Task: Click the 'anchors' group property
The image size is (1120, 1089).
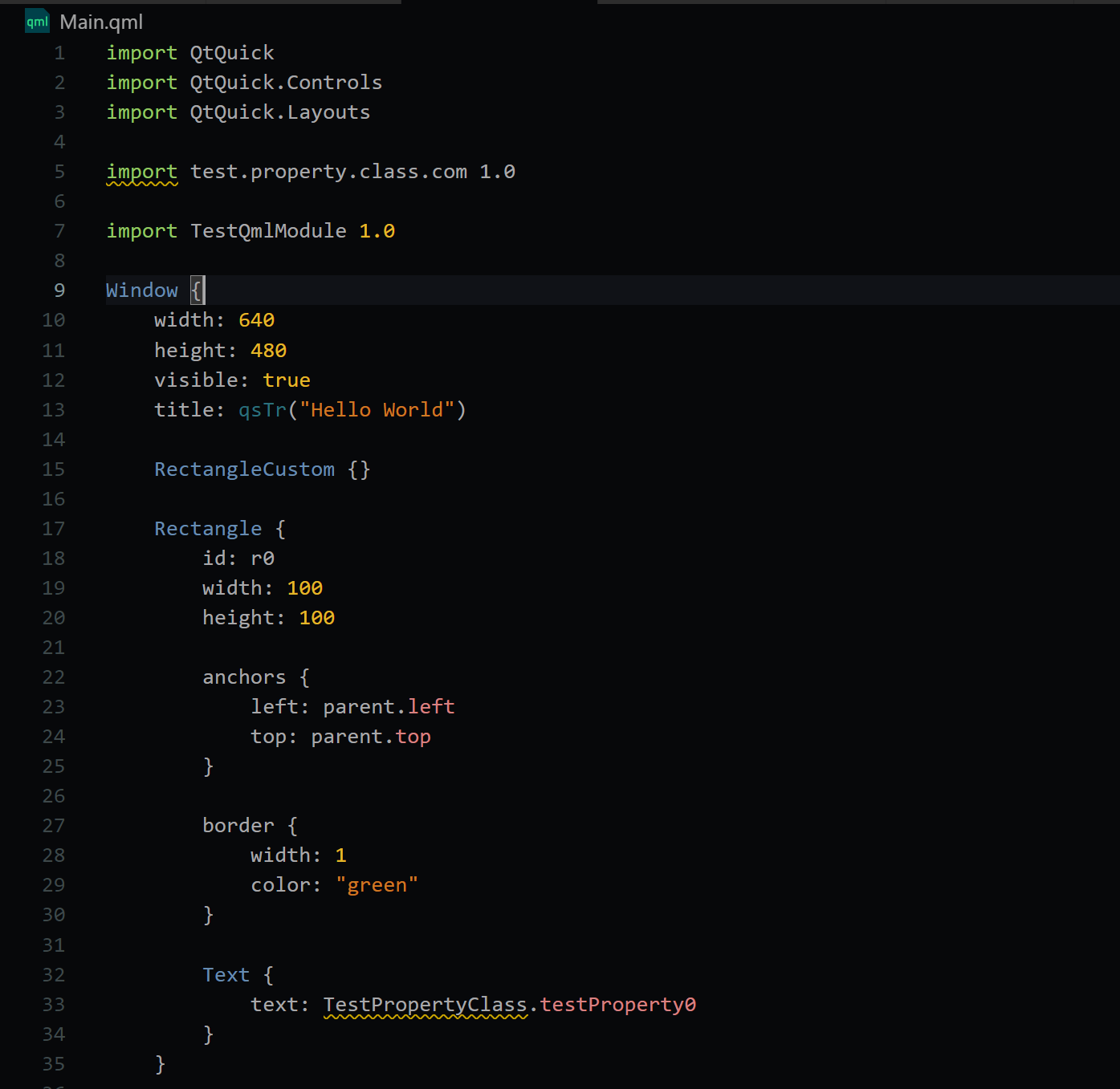Action: pyautogui.click(x=244, y=677)
